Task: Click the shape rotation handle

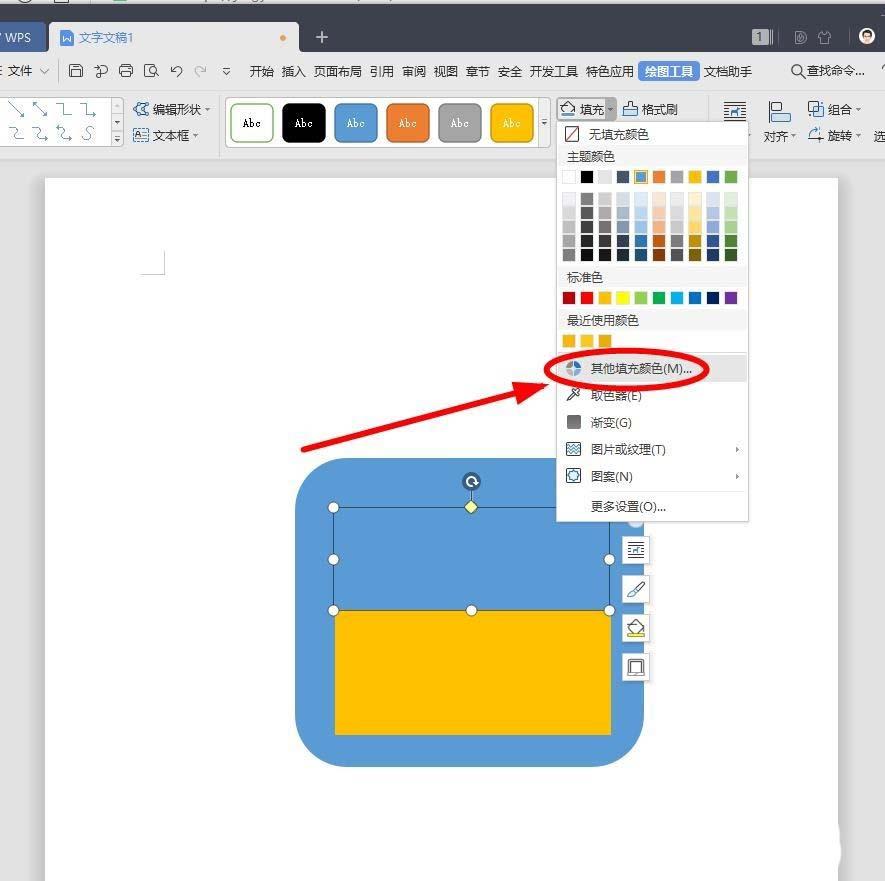Action: coord(471,481)
